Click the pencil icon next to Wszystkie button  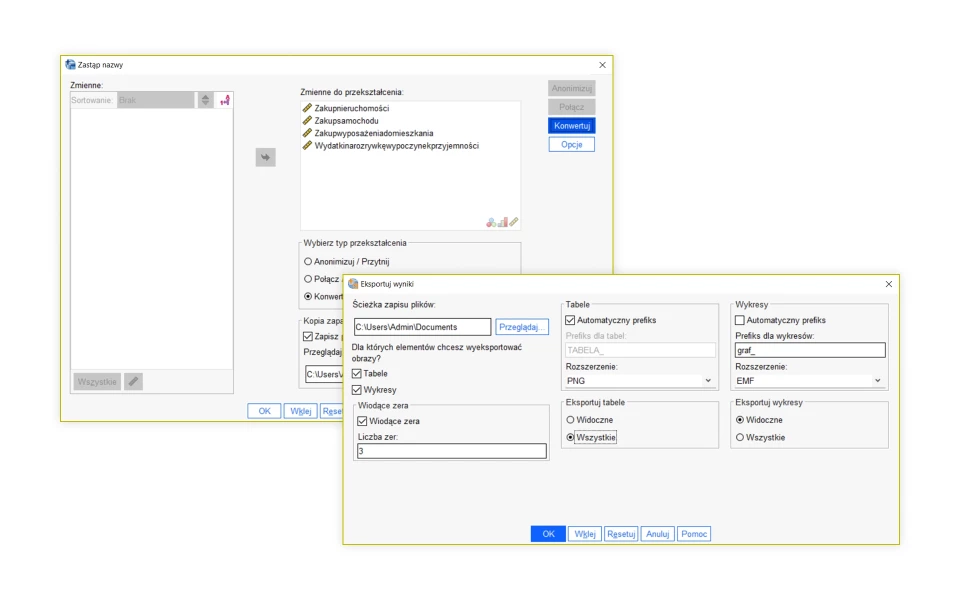(x=133, y=381)
